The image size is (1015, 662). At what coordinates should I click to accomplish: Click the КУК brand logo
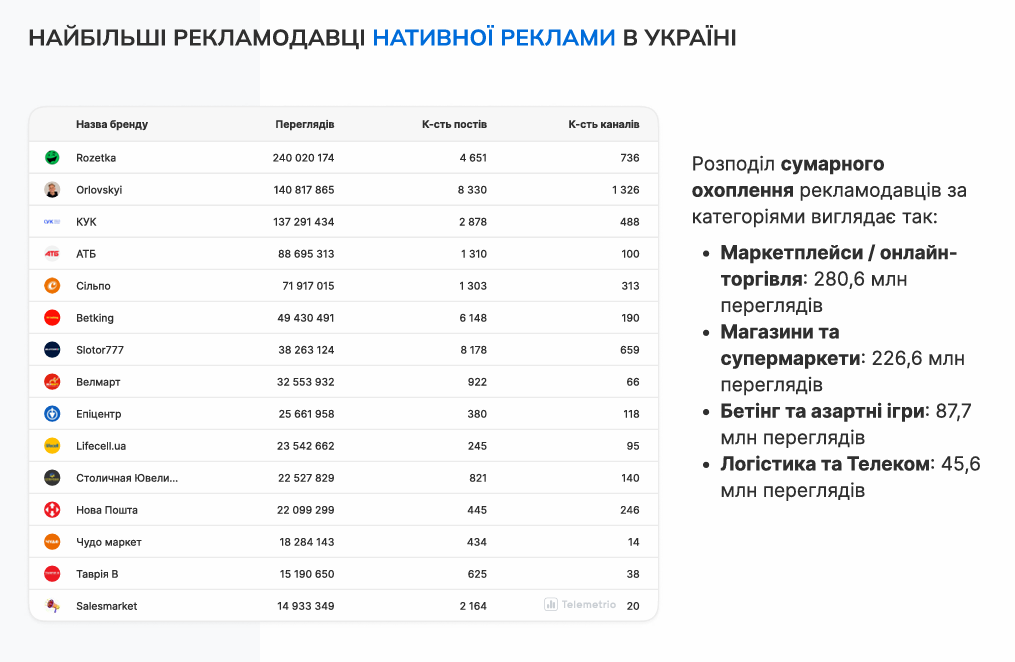pyautogui.click(x=55, y=221)
